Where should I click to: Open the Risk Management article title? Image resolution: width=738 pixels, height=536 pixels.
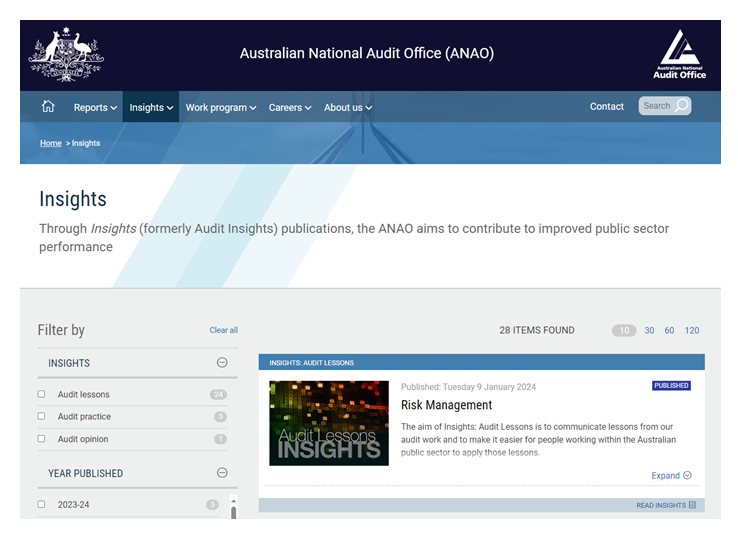(x=446, y=405)
